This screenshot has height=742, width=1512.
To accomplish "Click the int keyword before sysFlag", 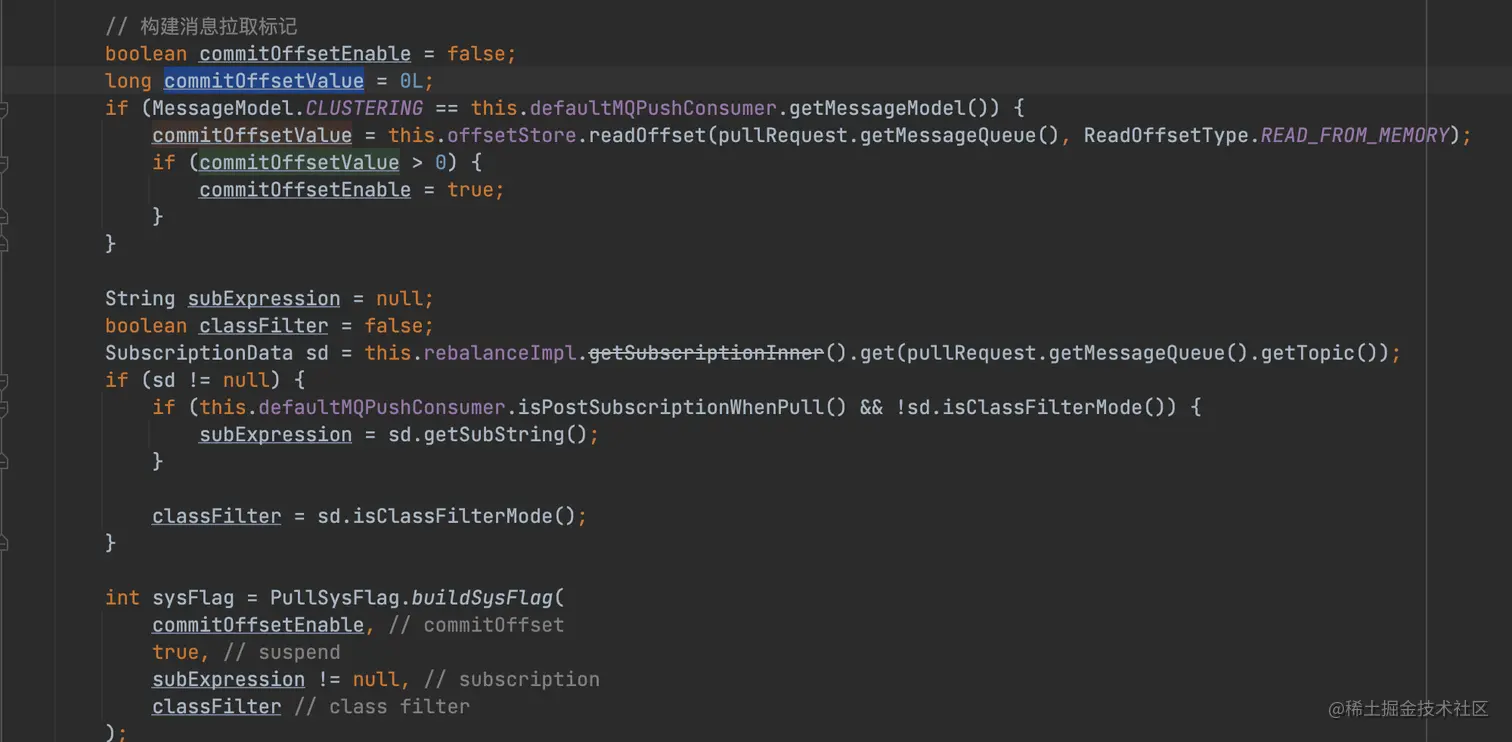I will (122, 598).
